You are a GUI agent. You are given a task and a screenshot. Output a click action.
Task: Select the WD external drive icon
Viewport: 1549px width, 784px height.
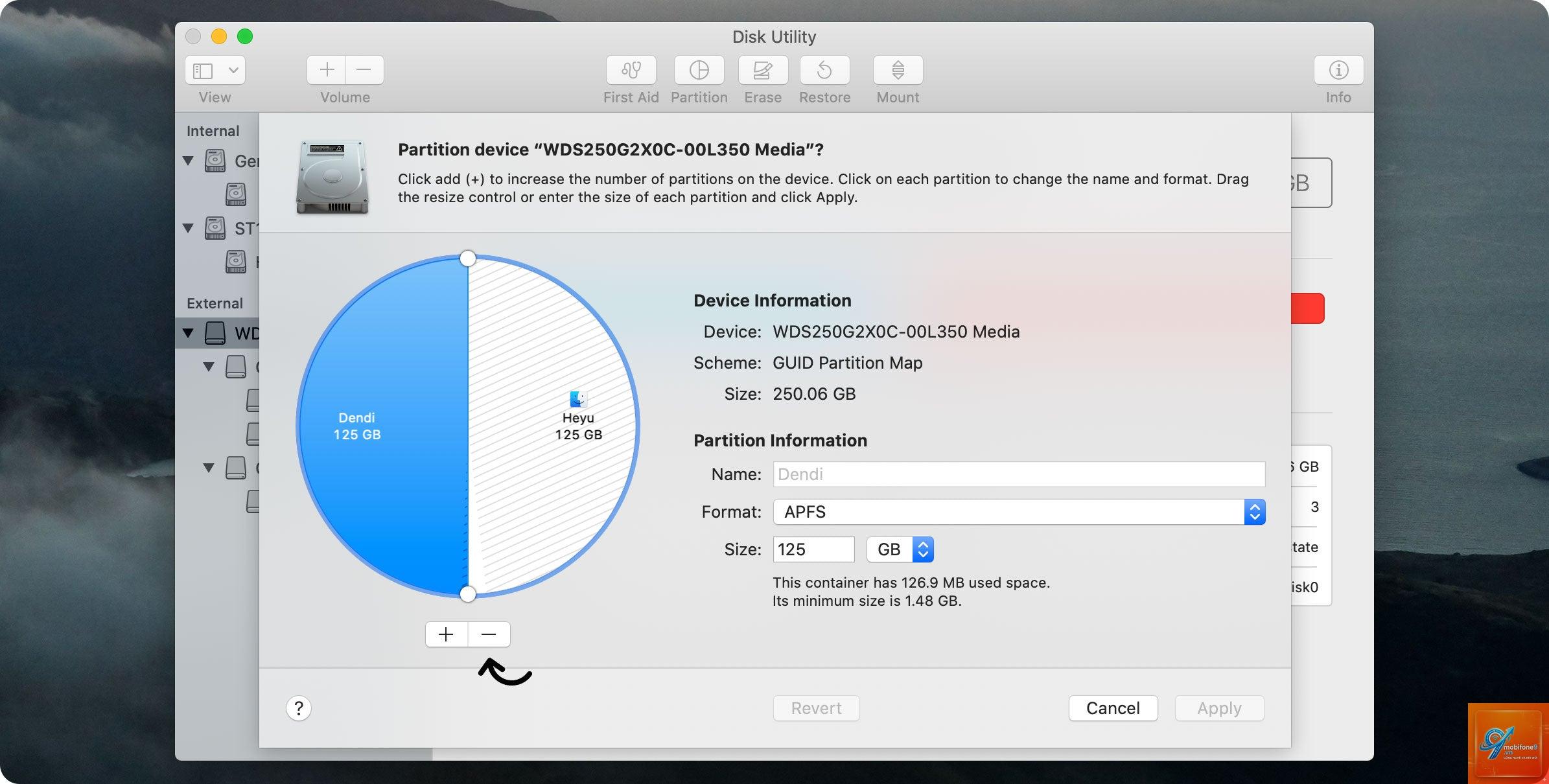click(215, 333)
